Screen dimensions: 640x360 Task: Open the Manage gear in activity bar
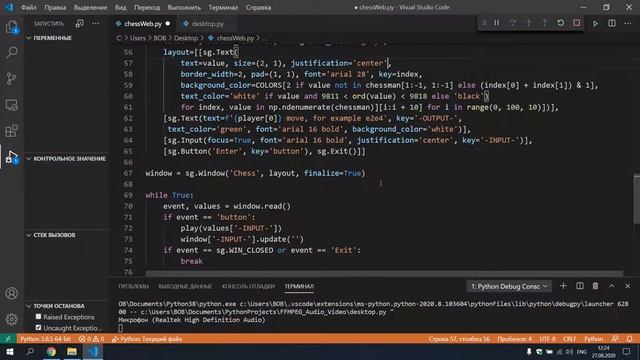pyautogui.click(x=11, y=319)
